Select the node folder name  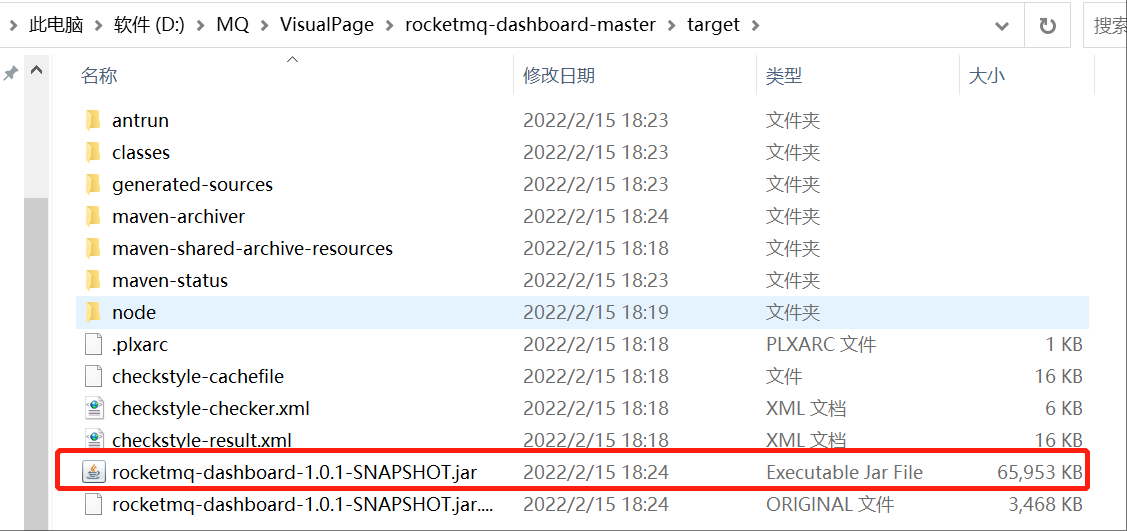click(x=134, y=313)
